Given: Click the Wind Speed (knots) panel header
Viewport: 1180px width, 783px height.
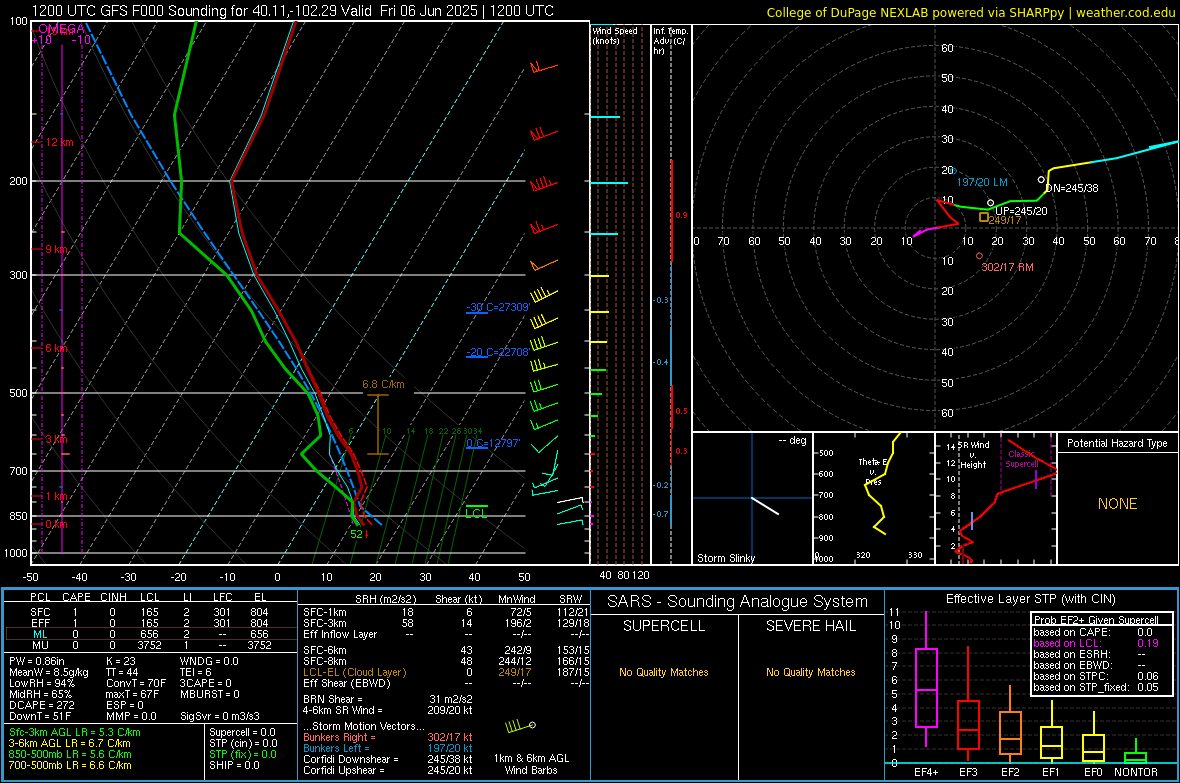Looking at the screenshot, I should pyautogui.click(x=615, y=35).
